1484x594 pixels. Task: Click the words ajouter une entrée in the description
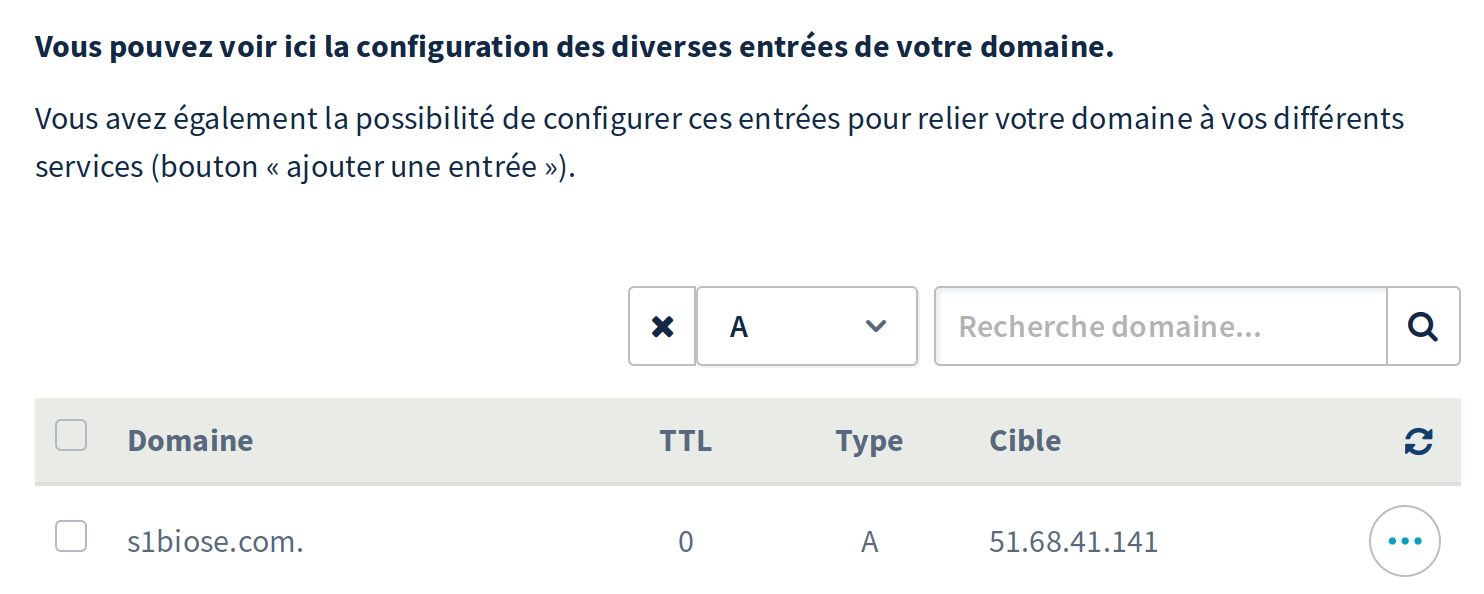(x=414, y=166)
